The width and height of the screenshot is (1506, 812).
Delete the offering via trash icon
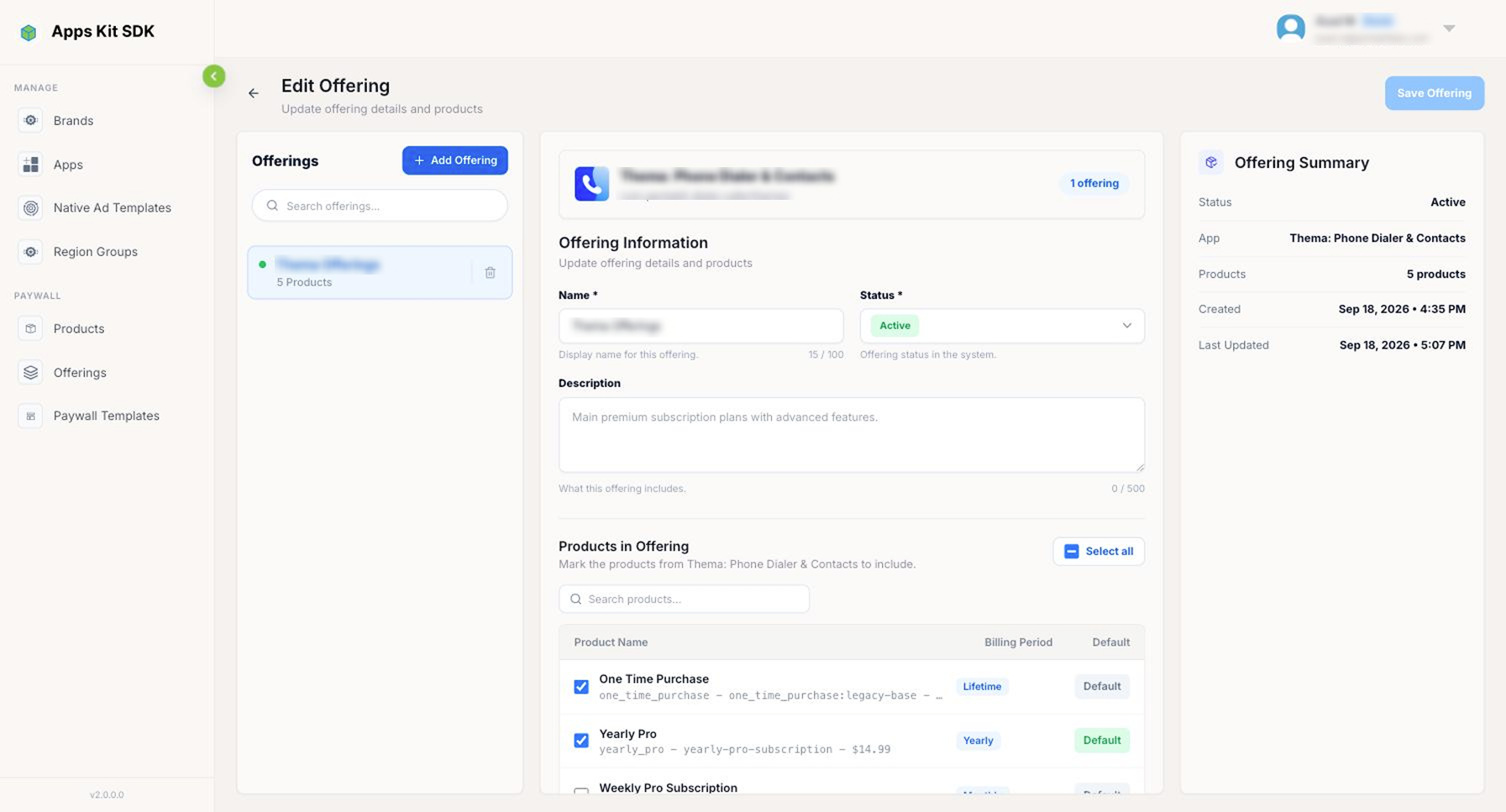(x=491, y=272)
